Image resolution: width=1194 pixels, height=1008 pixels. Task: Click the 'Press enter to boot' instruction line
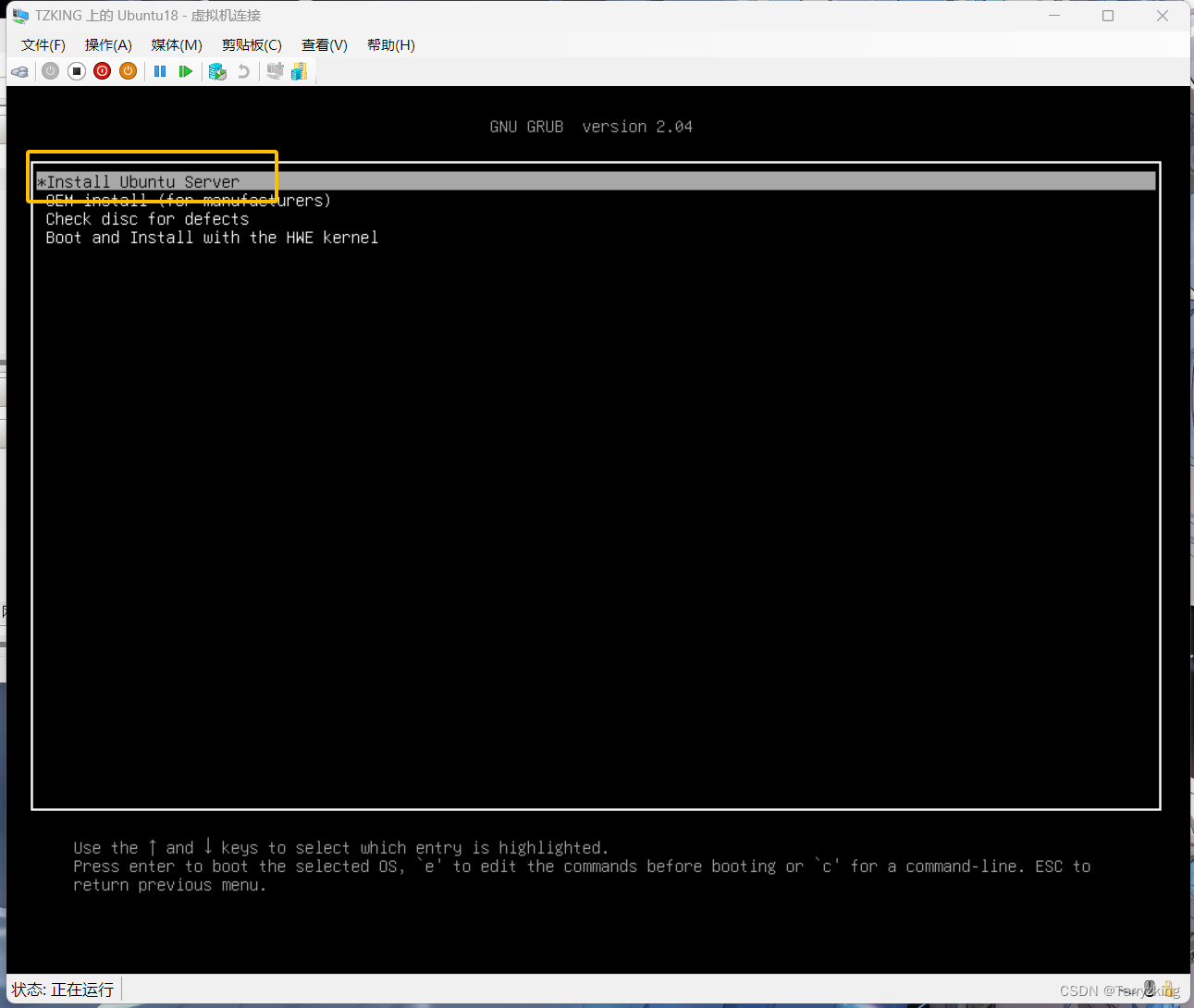tap(582, 867)
